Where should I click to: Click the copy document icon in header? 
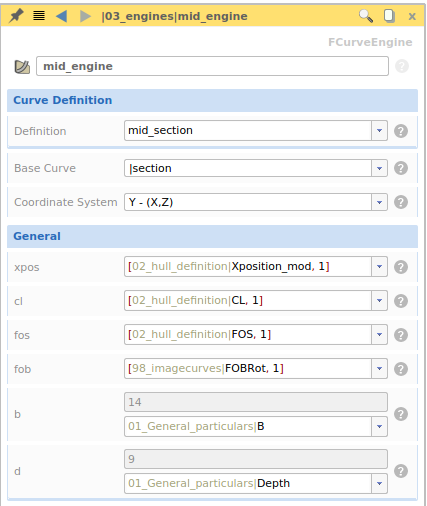click(x=389, y=16)
